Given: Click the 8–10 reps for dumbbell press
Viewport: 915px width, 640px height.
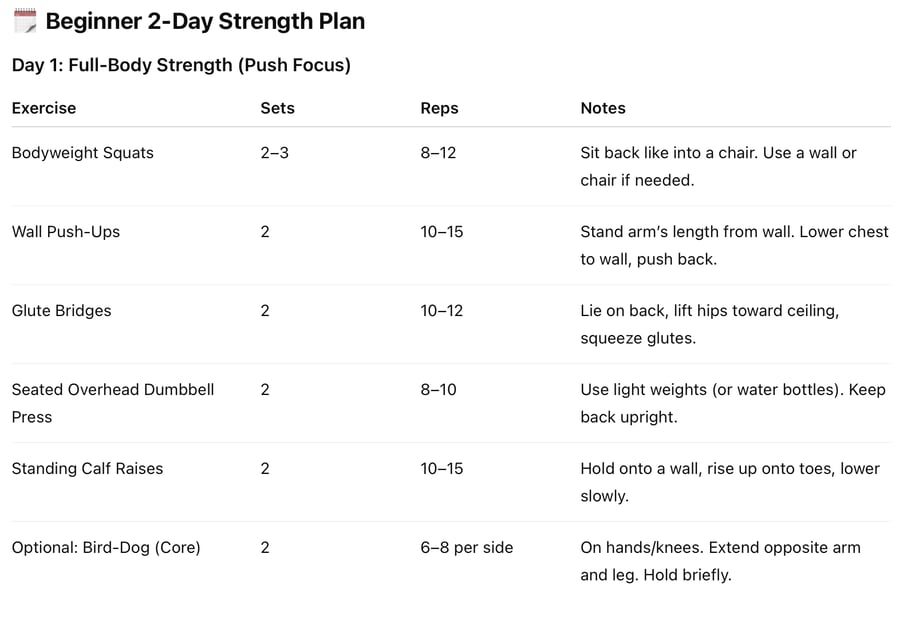Looking at the screenshot, I should (x=438, y=389).
